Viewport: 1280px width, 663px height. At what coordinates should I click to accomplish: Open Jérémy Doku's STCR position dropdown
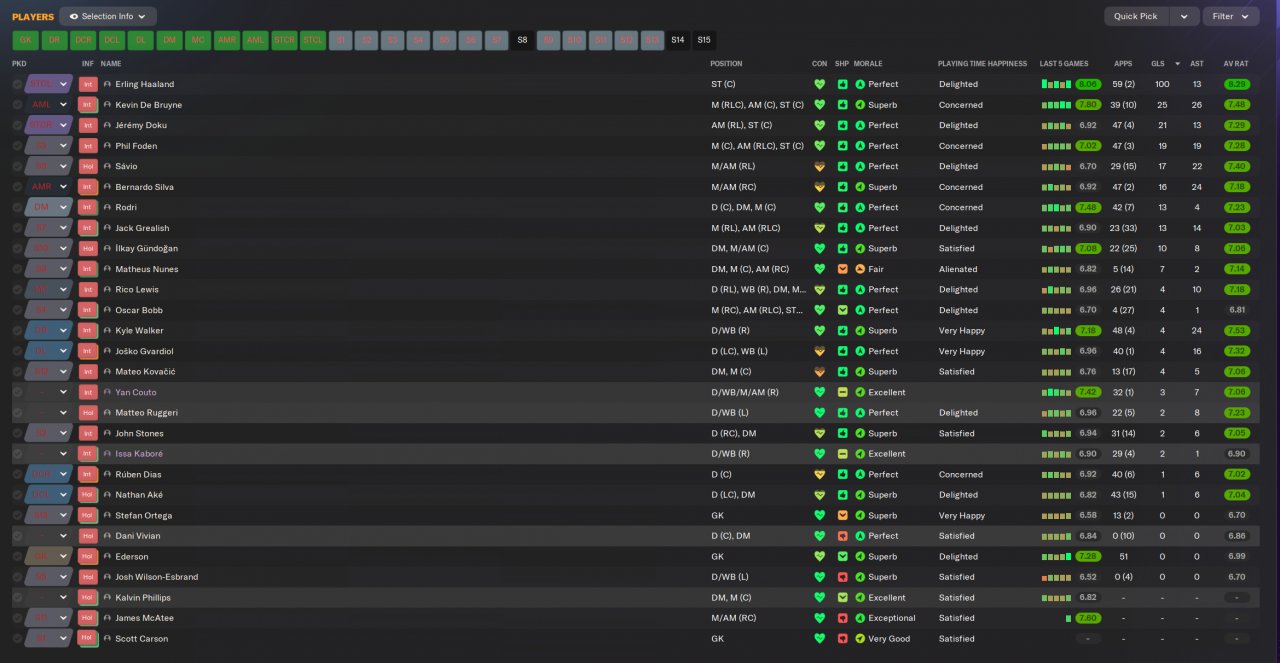click(49, 125)
